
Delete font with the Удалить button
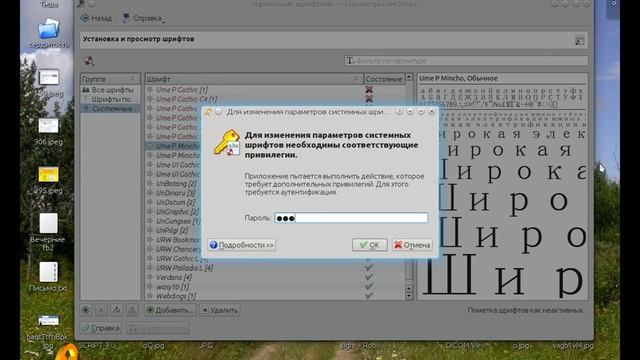[220, 310]
